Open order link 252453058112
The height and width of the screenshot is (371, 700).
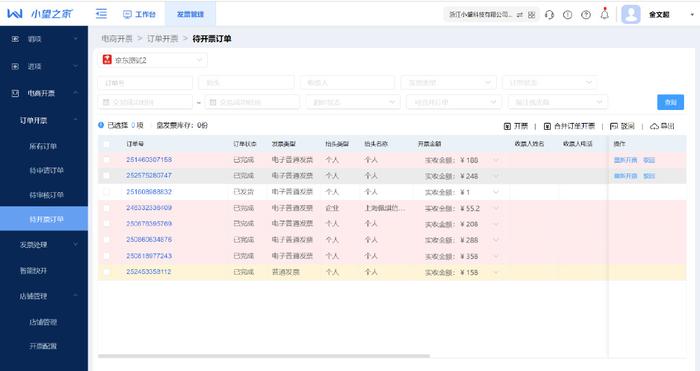point(149,272)
